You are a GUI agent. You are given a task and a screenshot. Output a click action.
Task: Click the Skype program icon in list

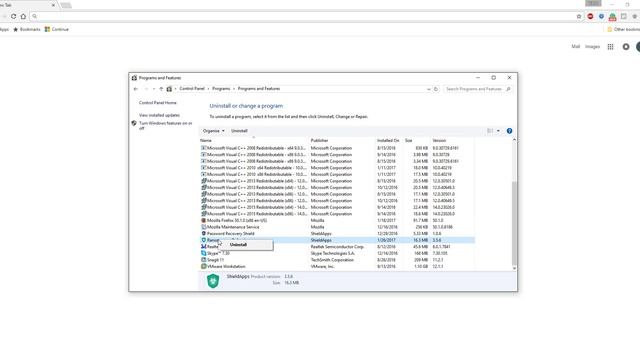(x=204, y=253)
